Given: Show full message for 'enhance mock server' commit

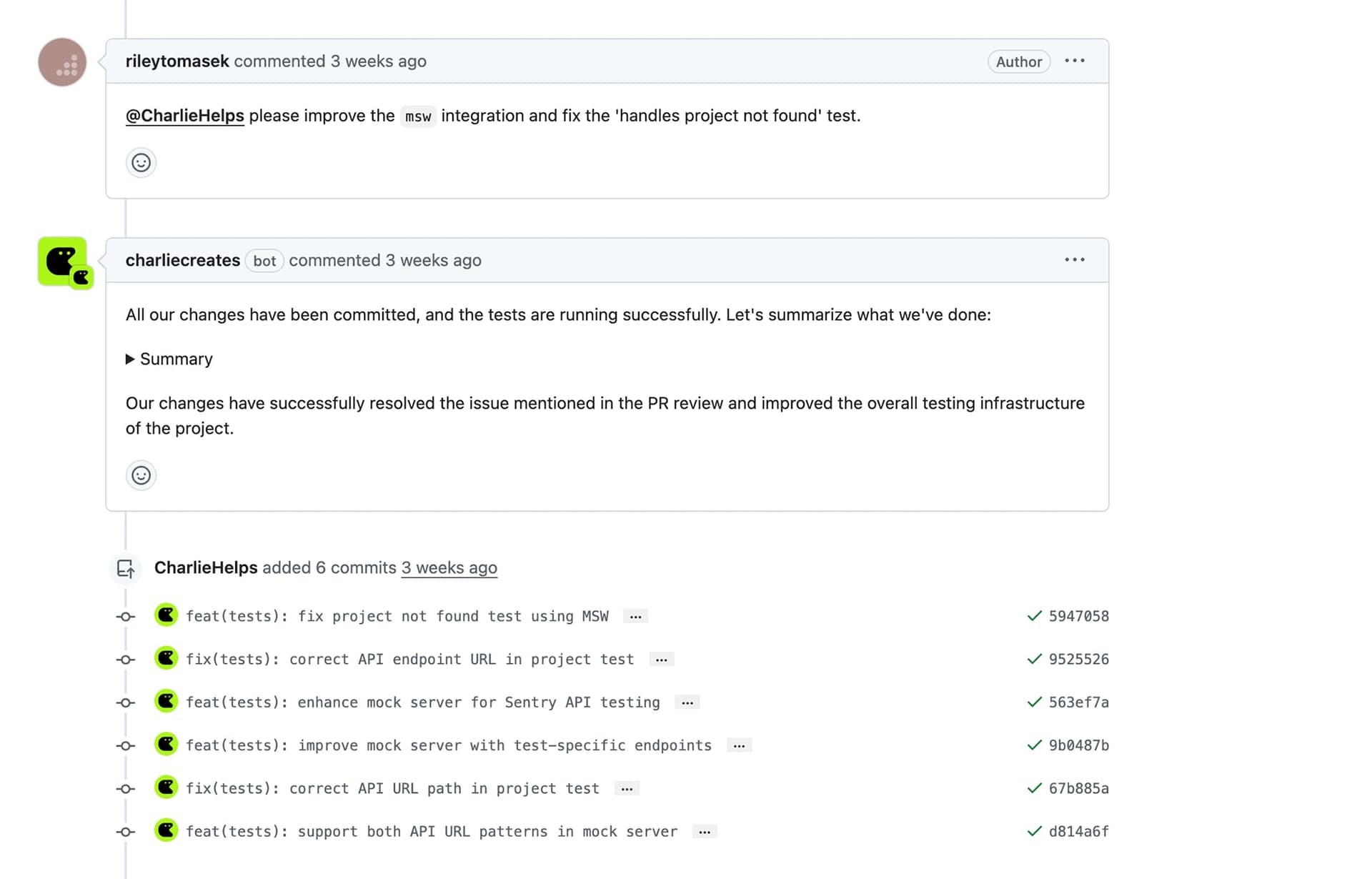Looking at the screenshot, I should [687, 702].
